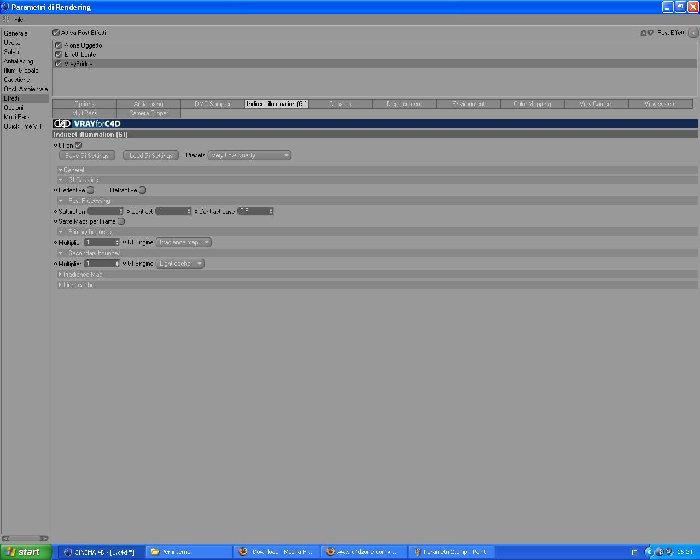The width and height of the screenshot is (700, 560).
Task: Toggle the VrayBridge post effect checkbox
Action: pos(58,64)
